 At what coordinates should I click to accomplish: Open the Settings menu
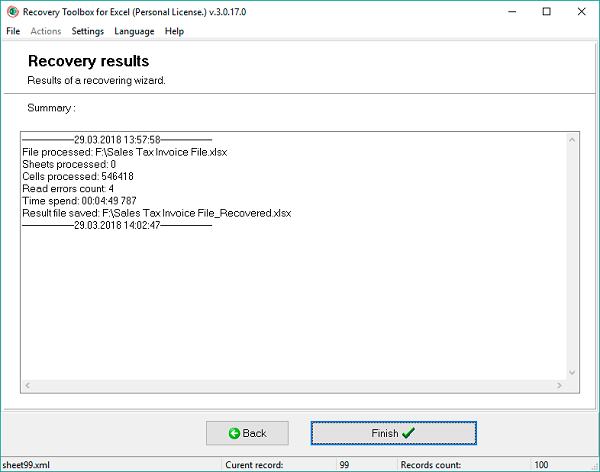click(x=88, y=31)
